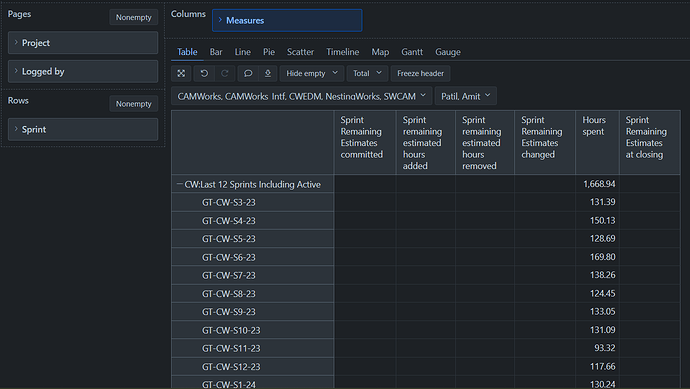Open the CAMWorks projects page selector
This screenshot has height=389, width=690.
tap(301, 96)
